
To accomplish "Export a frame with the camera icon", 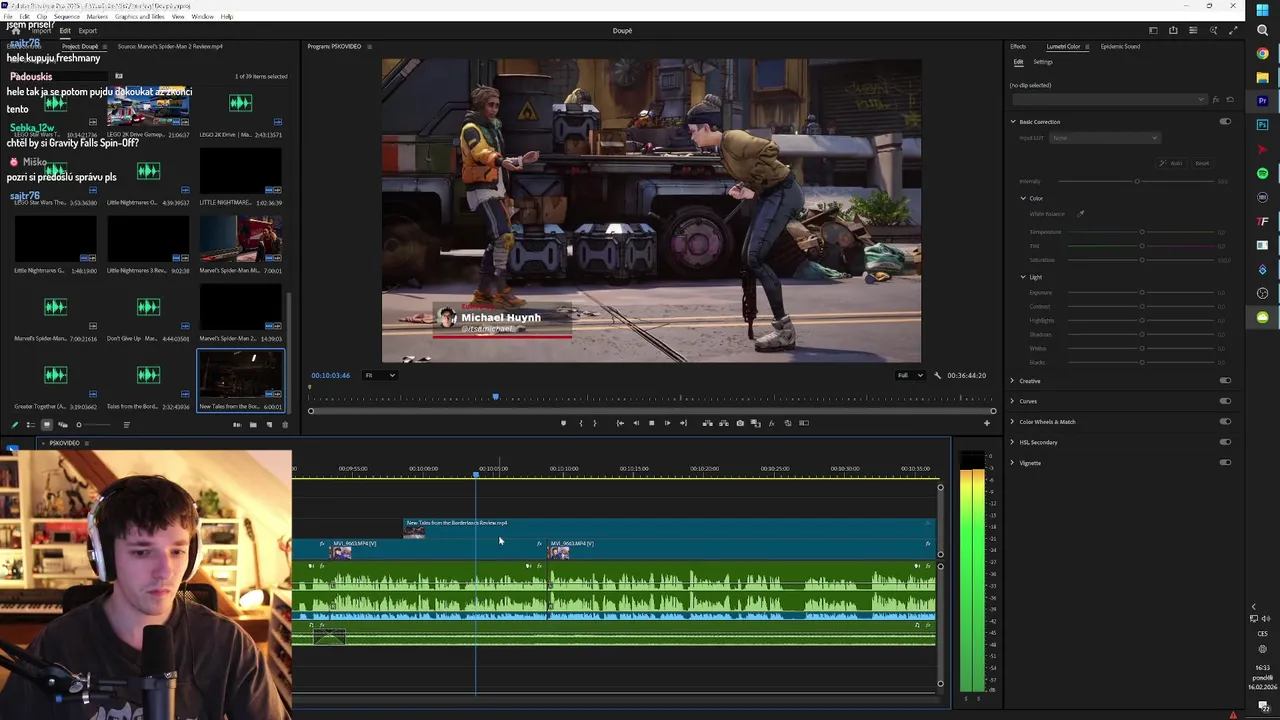I will [740, 423].
